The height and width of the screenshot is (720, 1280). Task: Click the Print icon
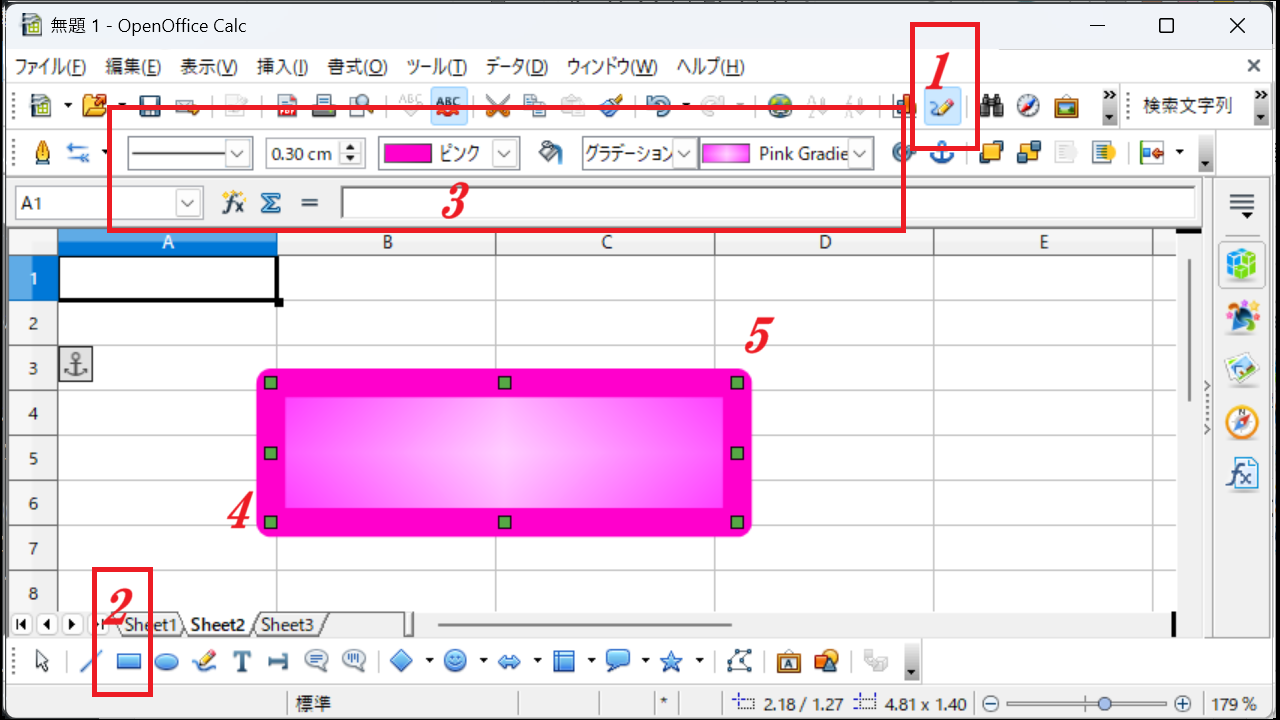pos(324,105)
